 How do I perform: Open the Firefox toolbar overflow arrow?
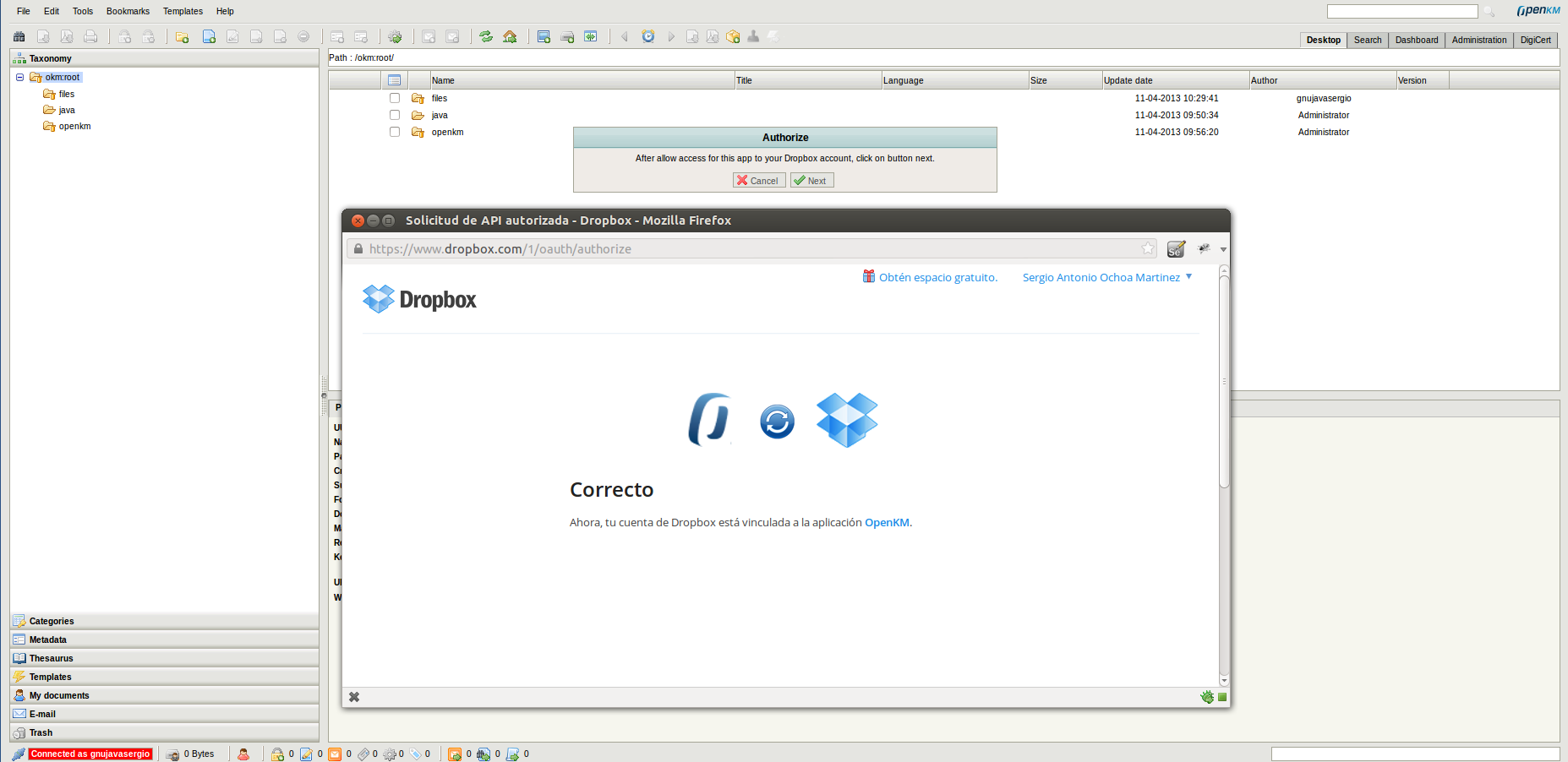coord(1223,249)
